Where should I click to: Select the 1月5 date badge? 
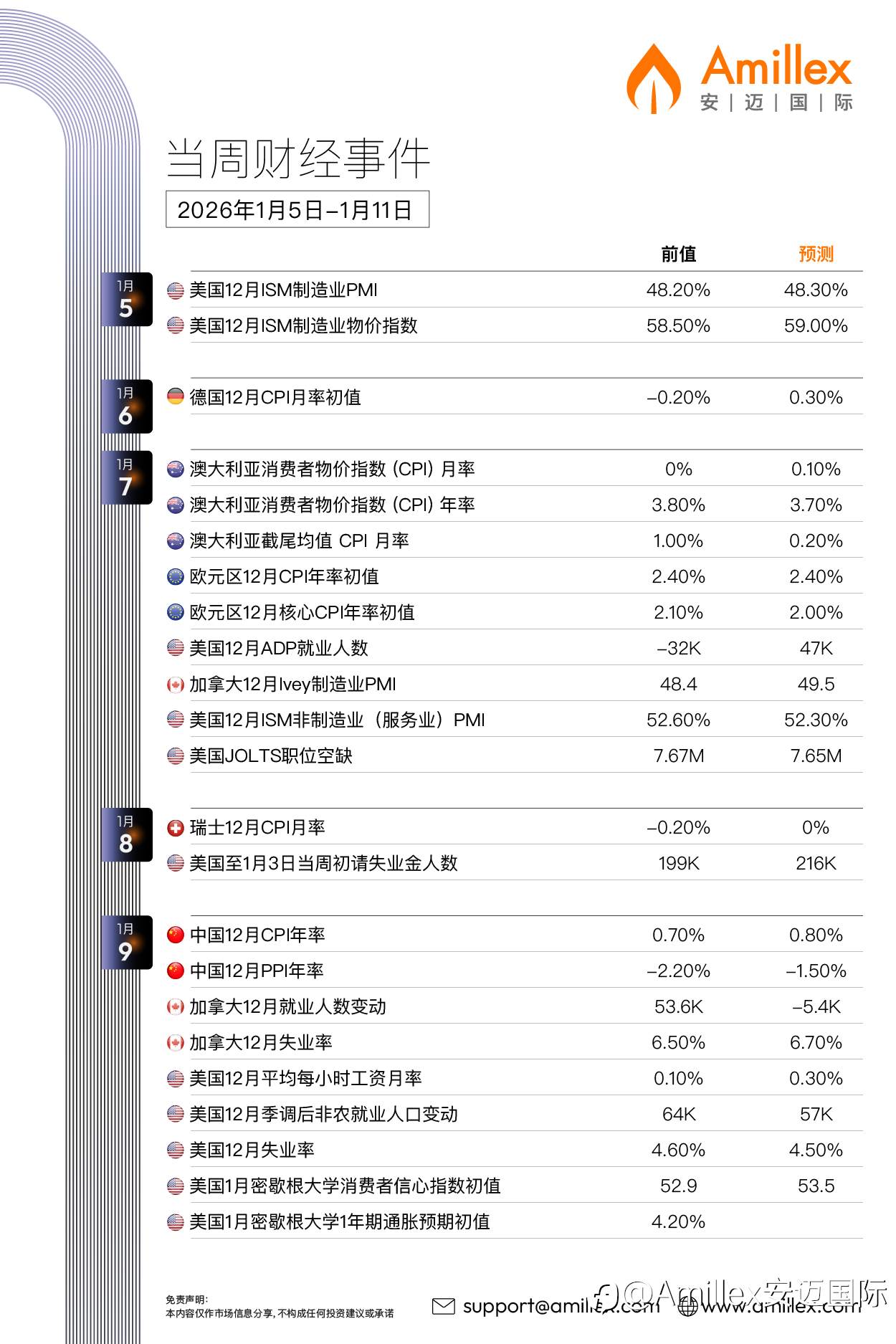point(126,299)
